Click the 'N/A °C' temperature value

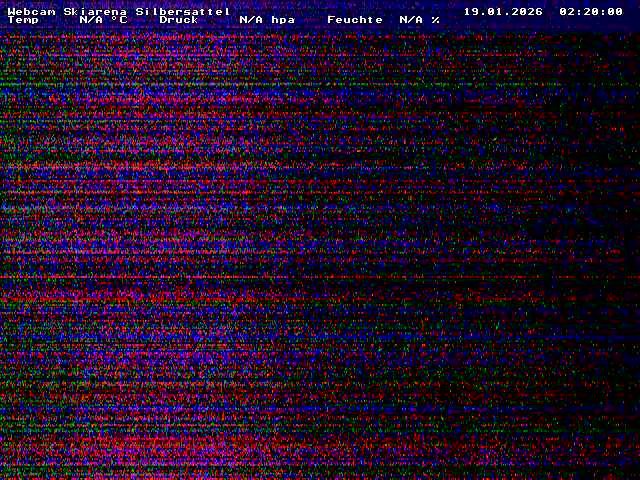pos(103,20)
